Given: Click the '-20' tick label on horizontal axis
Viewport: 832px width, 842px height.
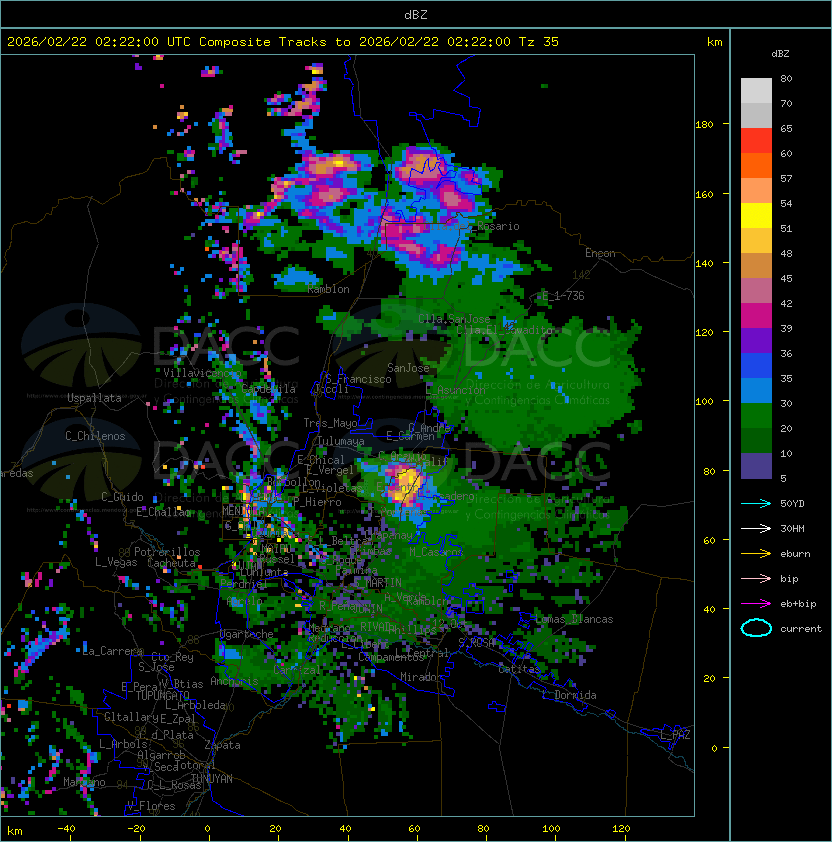Looking at the screenshot, I should pos(136,829).
